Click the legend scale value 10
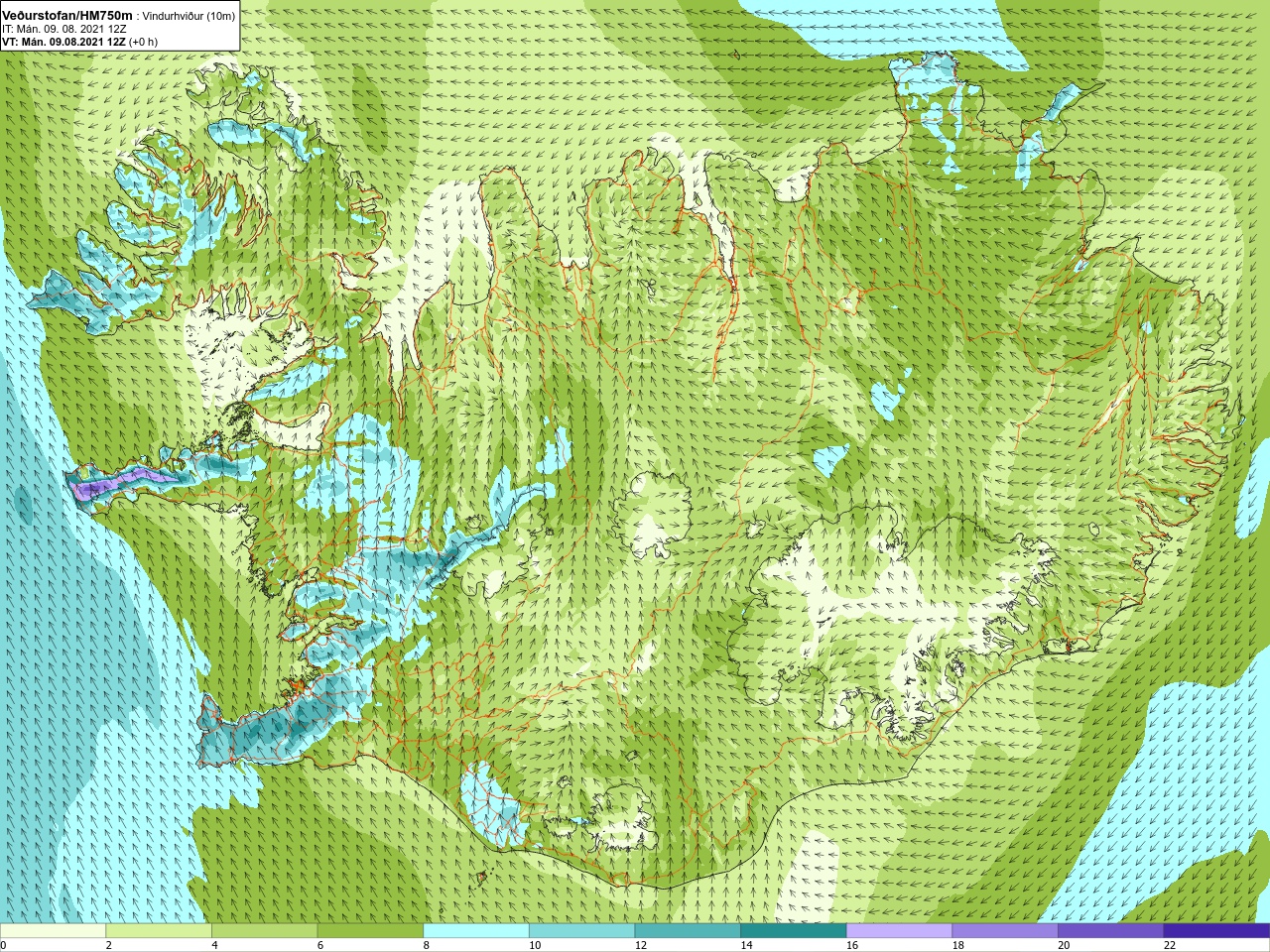1270x952 pixels. [535, 945]
